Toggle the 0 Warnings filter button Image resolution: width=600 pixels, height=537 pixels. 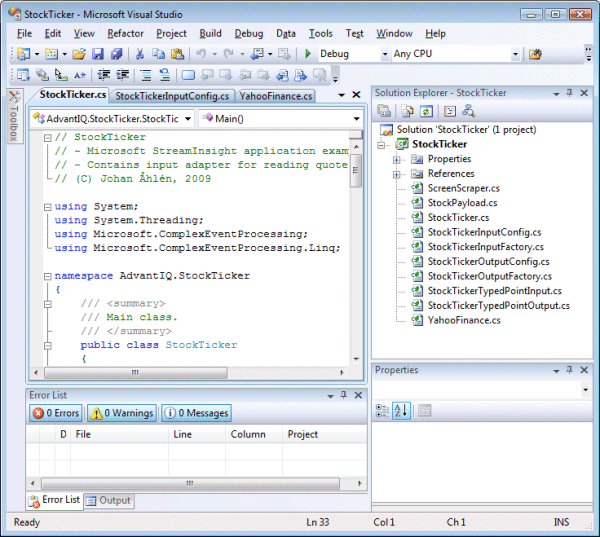point(121,413)
